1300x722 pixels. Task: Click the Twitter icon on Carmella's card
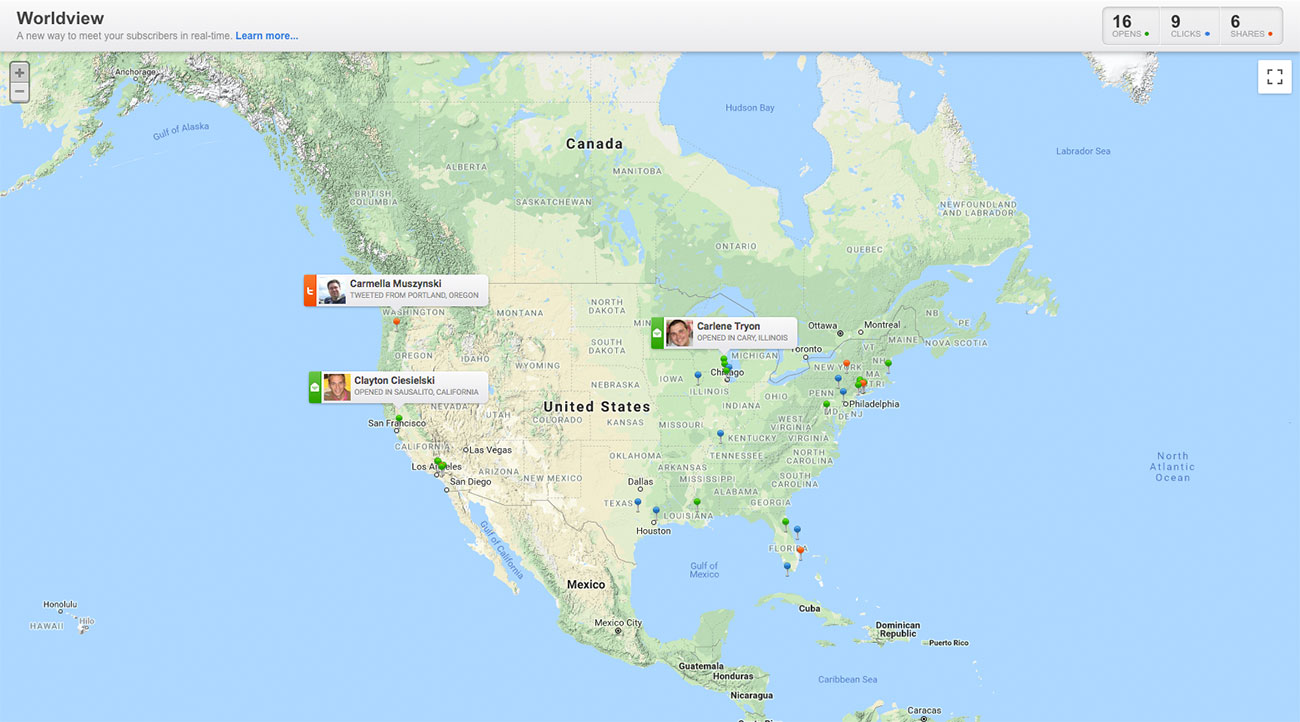pyautogui.click(x=310, y=291)
